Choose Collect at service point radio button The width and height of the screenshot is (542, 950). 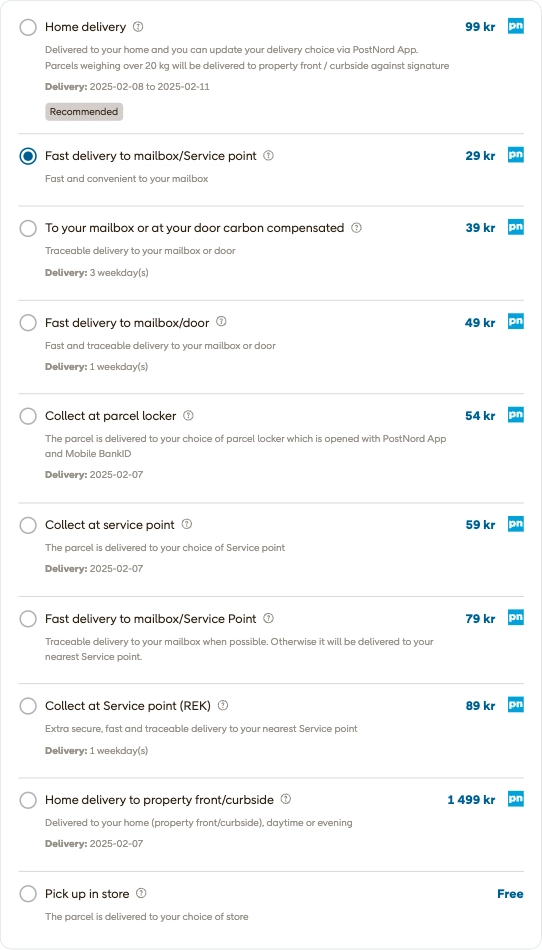(28, 525)
